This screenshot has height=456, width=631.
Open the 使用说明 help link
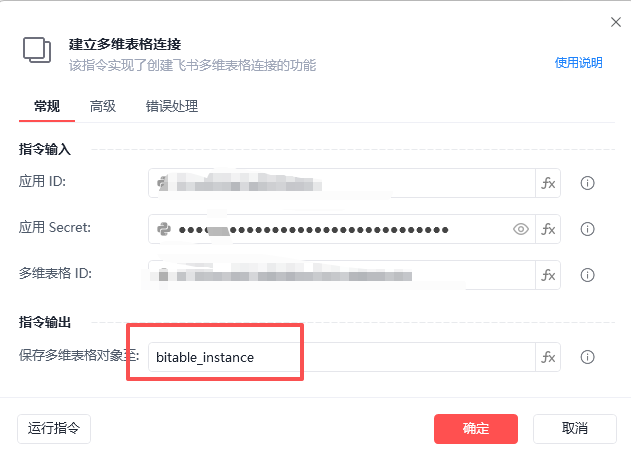click(578, 63)
